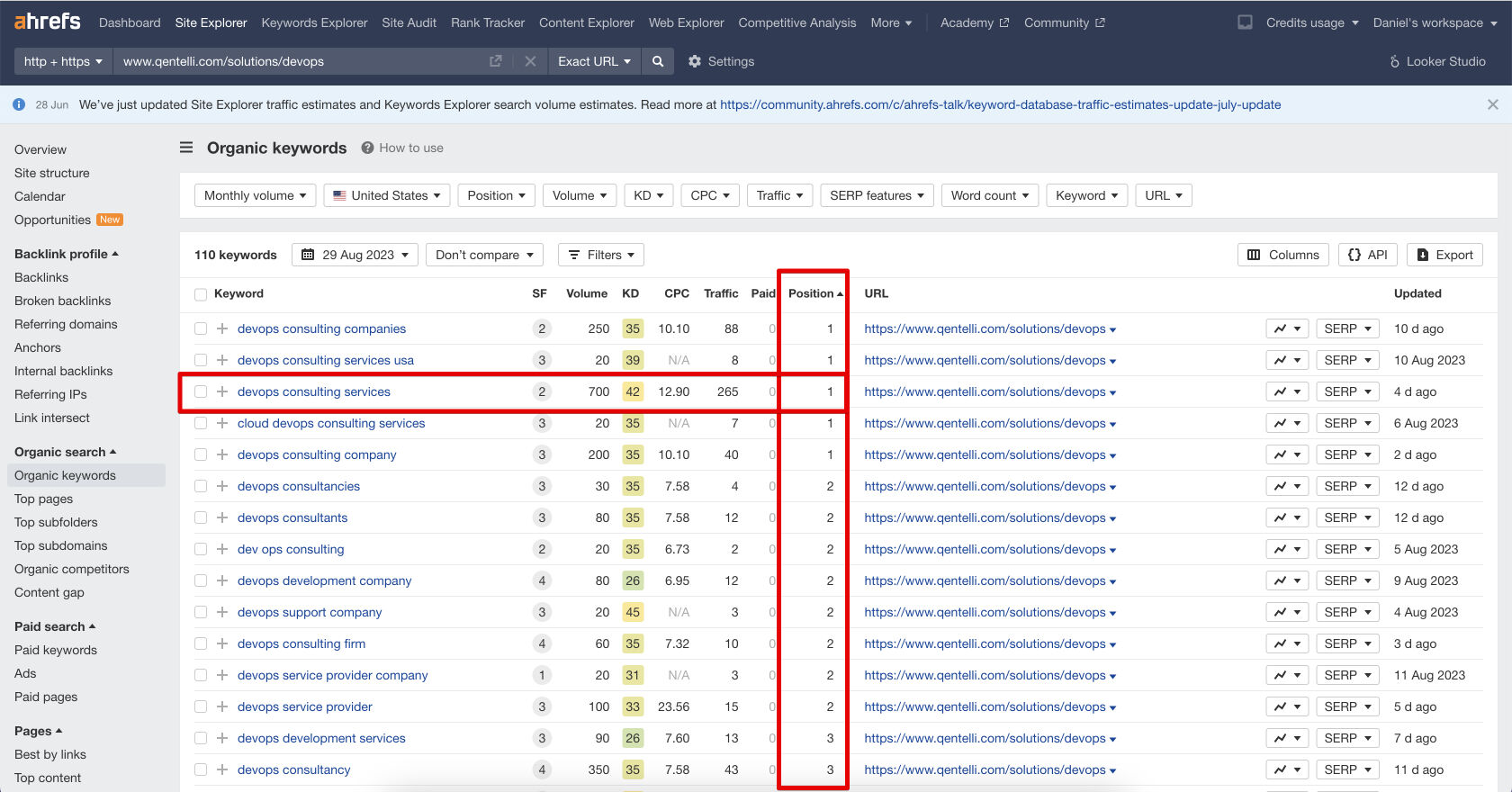1512x792 pixels.
Task: Open position history chart for devops consultancies
Action: click(x=1287, y=486)
